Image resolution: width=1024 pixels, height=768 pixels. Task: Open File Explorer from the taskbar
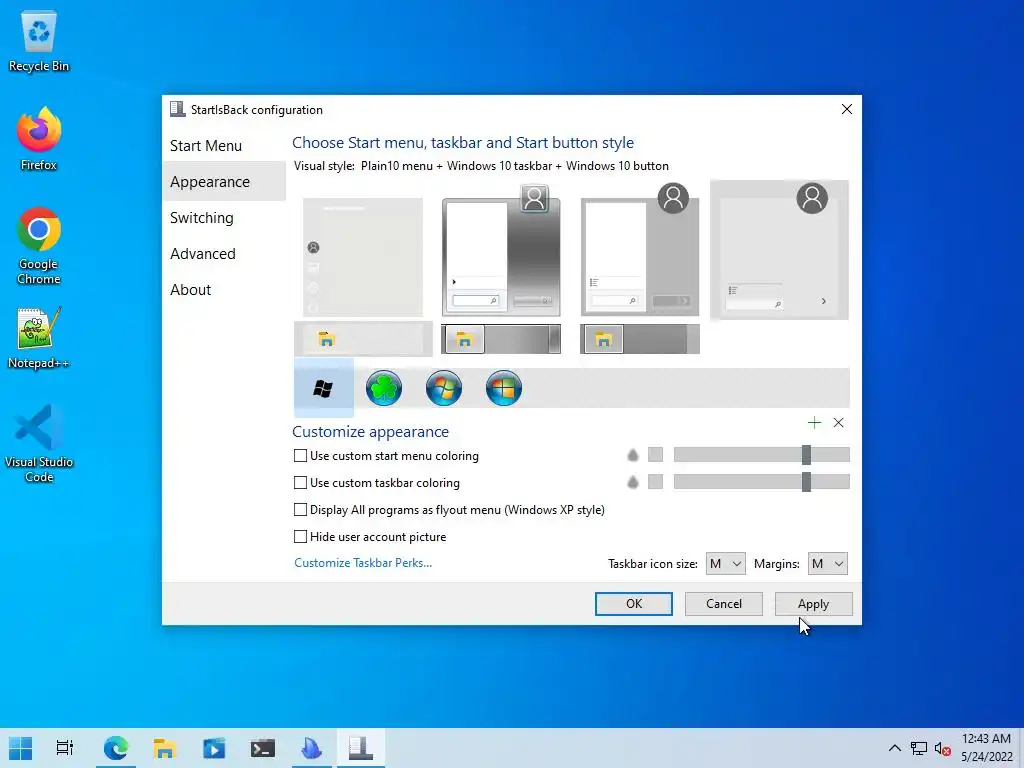[x=165, y=748]
